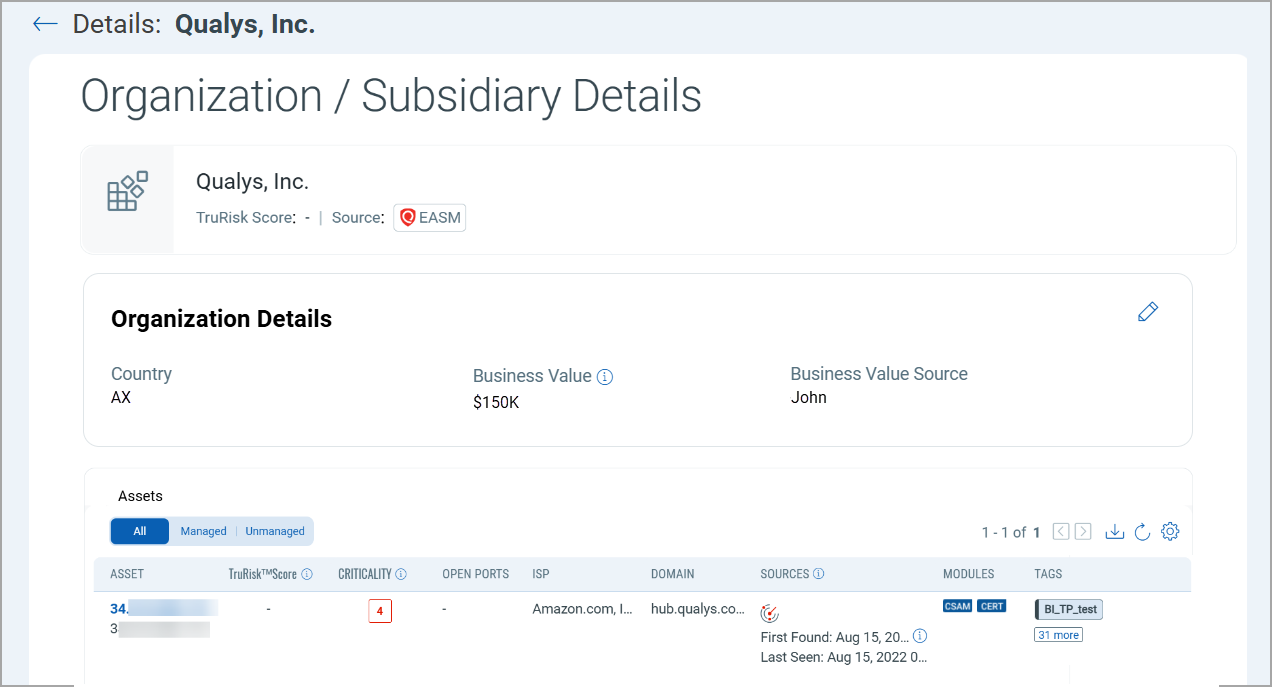Click the Business Value info icon
1272x687 pixels.
tap(605, 377)
